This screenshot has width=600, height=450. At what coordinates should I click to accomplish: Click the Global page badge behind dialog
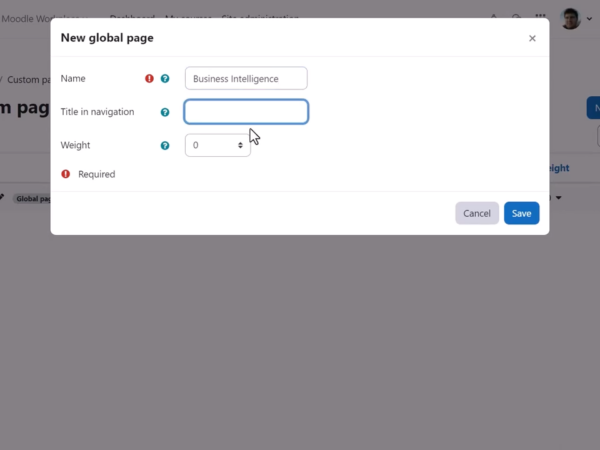[32, 199]
